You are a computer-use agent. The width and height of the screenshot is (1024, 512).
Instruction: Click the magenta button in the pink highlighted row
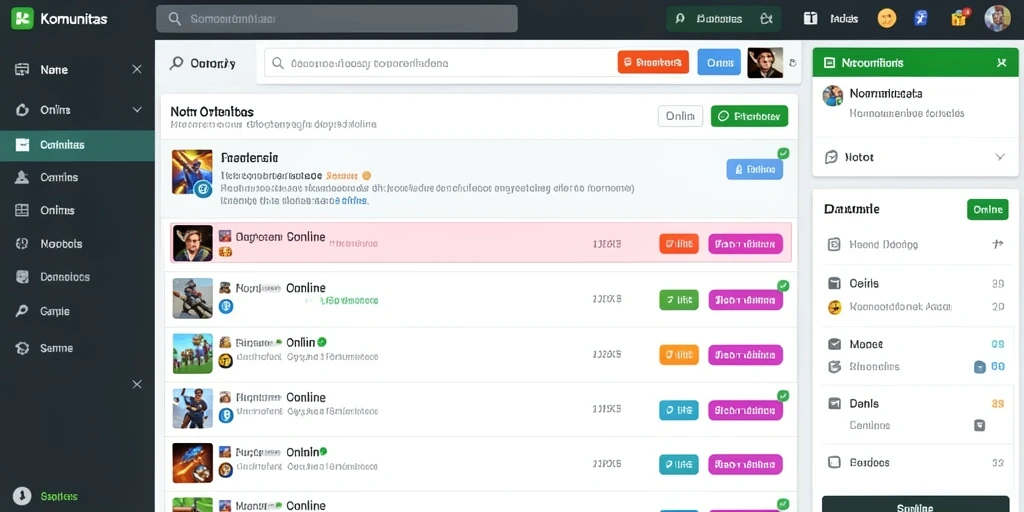click(x=745, y=244)
